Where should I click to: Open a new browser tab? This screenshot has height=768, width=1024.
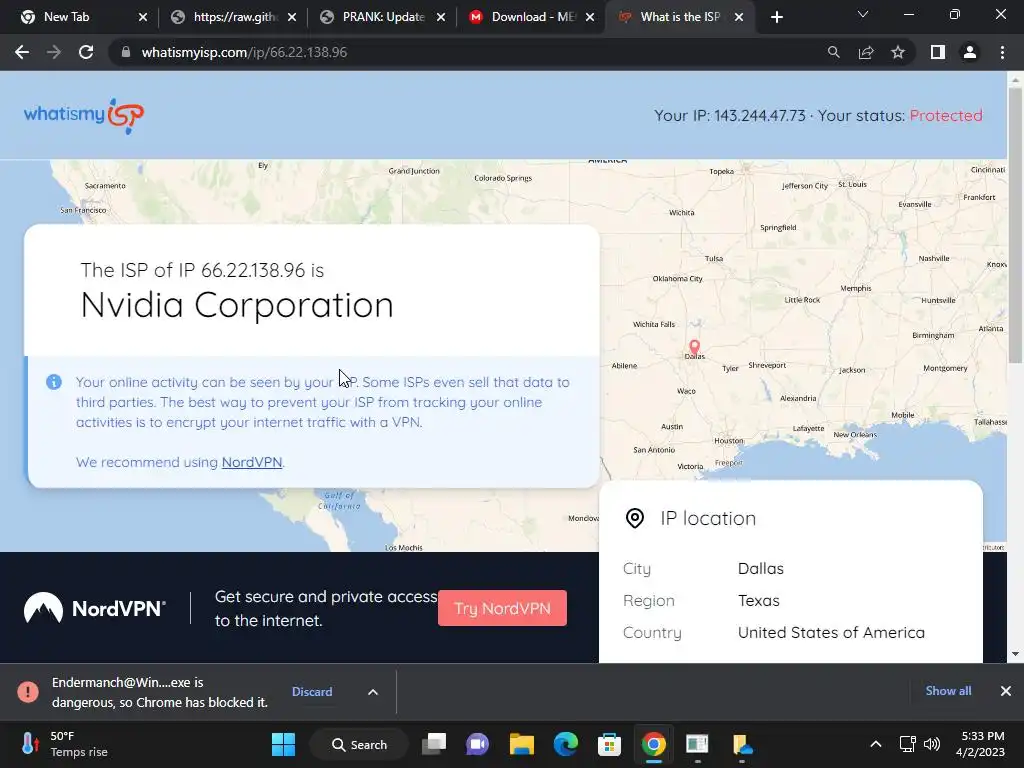[776, 17]
